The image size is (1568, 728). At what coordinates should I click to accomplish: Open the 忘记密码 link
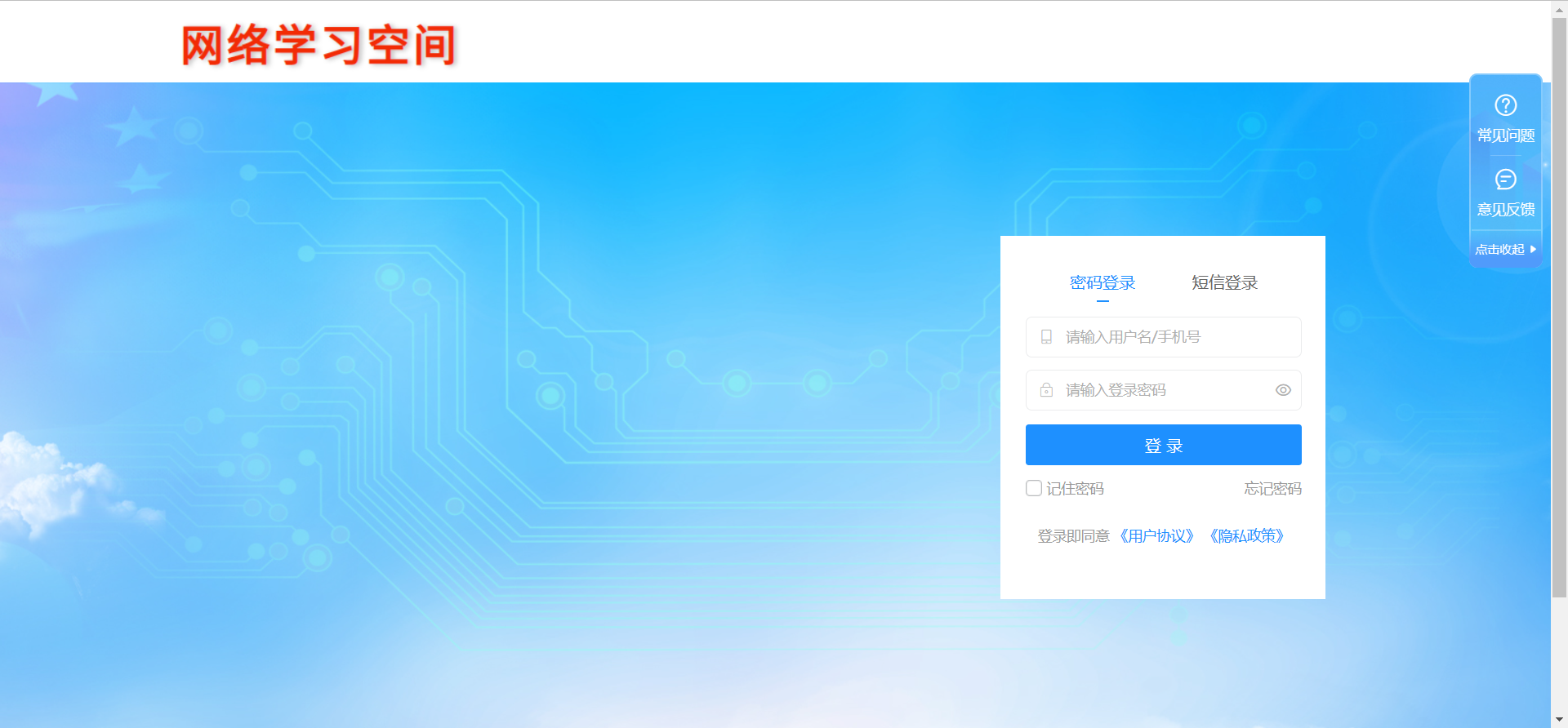[x=1272, y=489]
